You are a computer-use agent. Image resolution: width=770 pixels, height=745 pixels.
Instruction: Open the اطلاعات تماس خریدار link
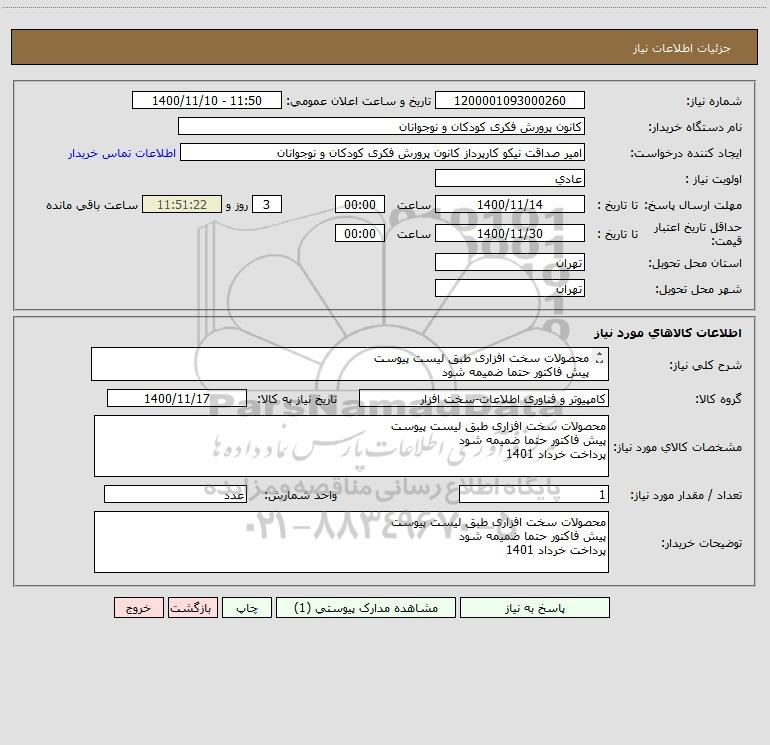click(x=122, y=153)
